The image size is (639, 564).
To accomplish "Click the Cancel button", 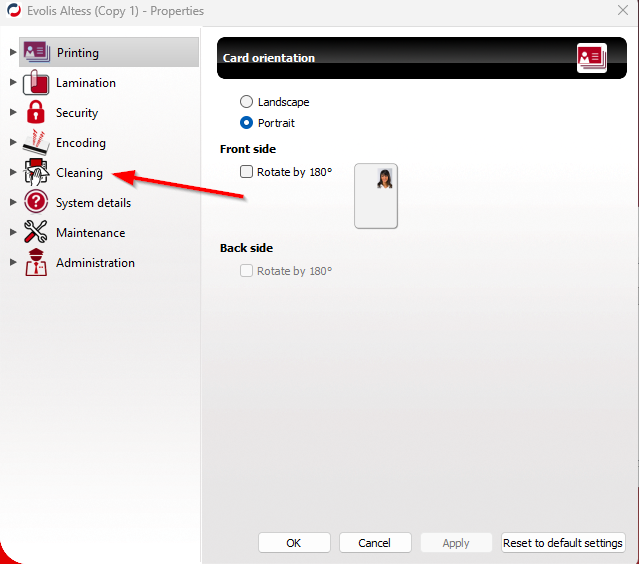I will point(375,543).
